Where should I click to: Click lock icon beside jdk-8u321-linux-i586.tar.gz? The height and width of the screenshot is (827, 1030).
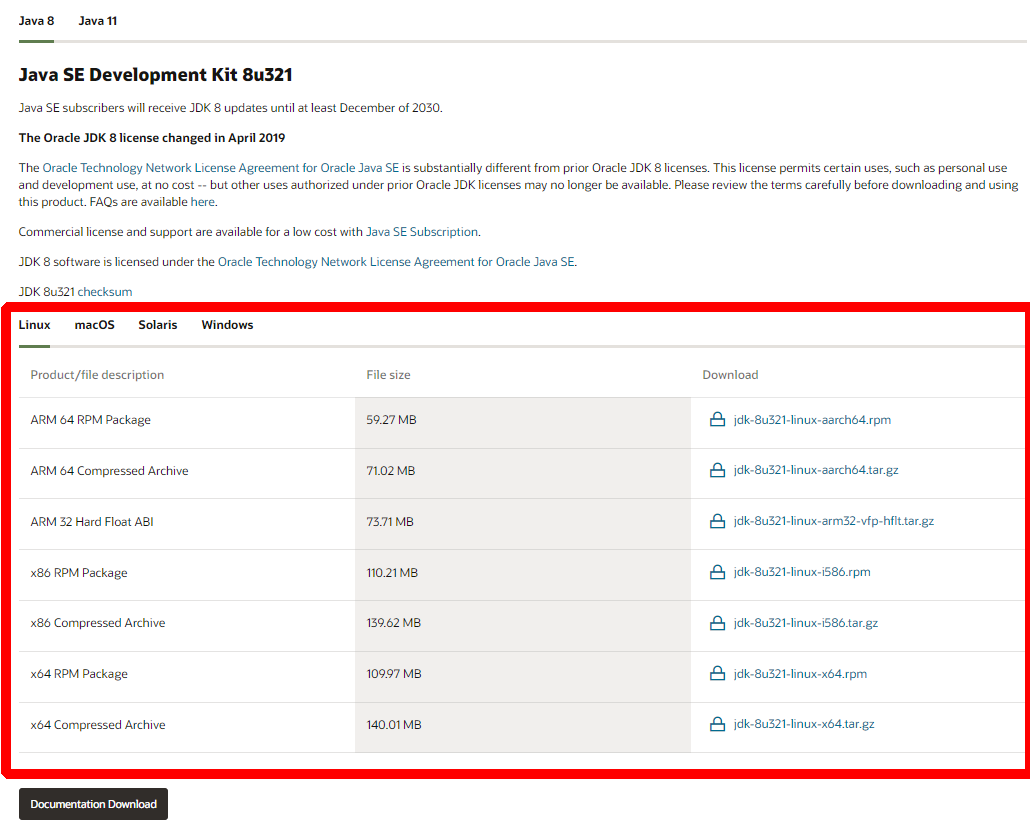pyautogui.click(x=717, y=623)
